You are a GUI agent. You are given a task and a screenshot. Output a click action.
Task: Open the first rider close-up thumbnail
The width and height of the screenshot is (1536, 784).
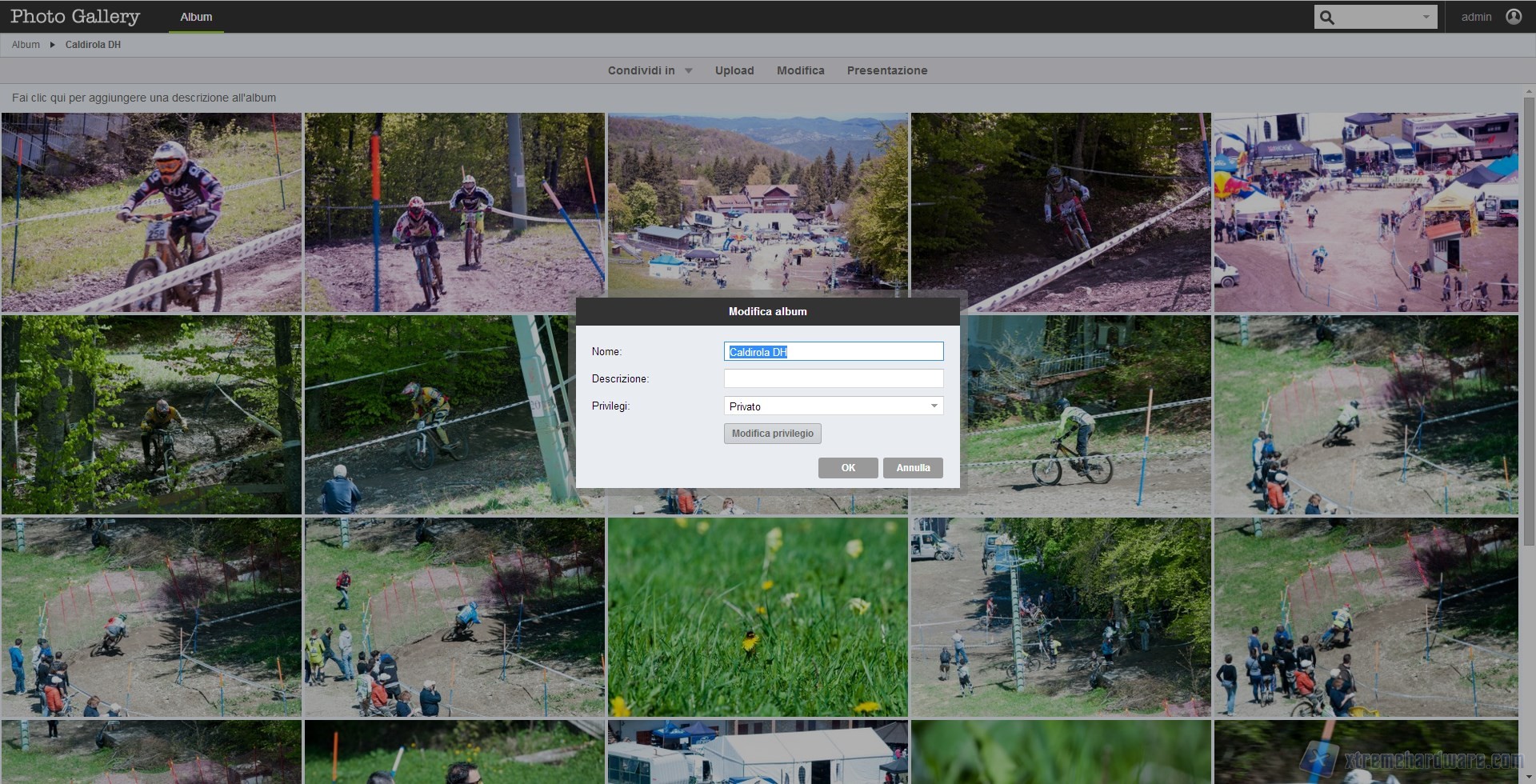point(151,212)
